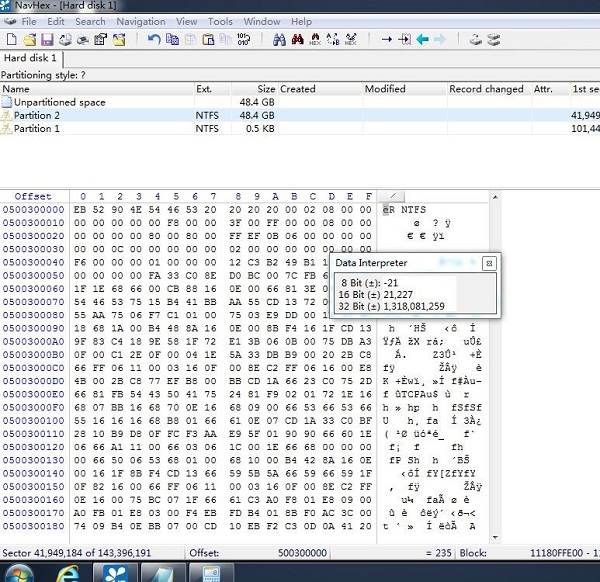
Task: Click the status bar Offset value 500300000
Action: pyautogui.click(x=302, y=553)
